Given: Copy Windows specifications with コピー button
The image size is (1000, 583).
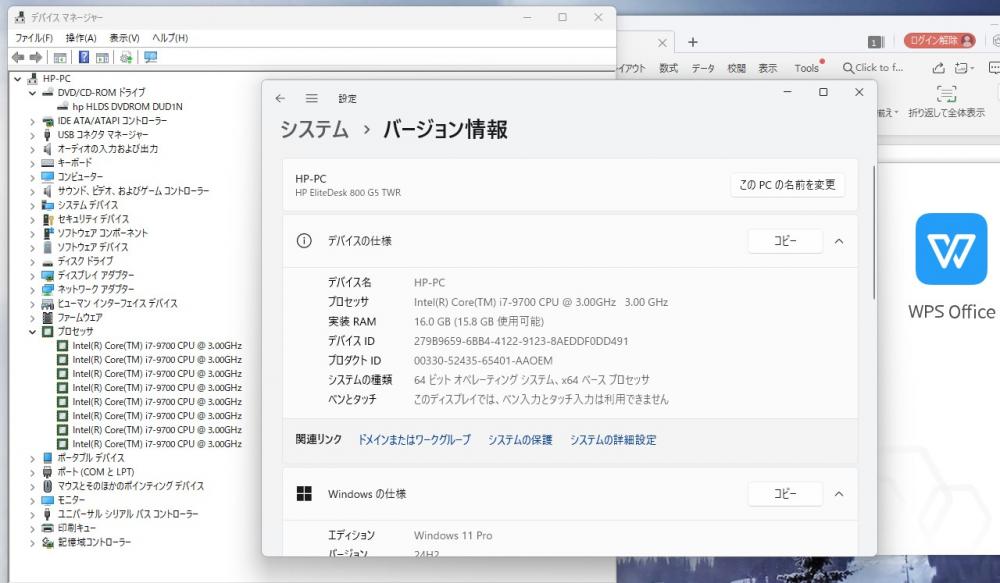Looking at the screenshot, I should click(784, 494).
